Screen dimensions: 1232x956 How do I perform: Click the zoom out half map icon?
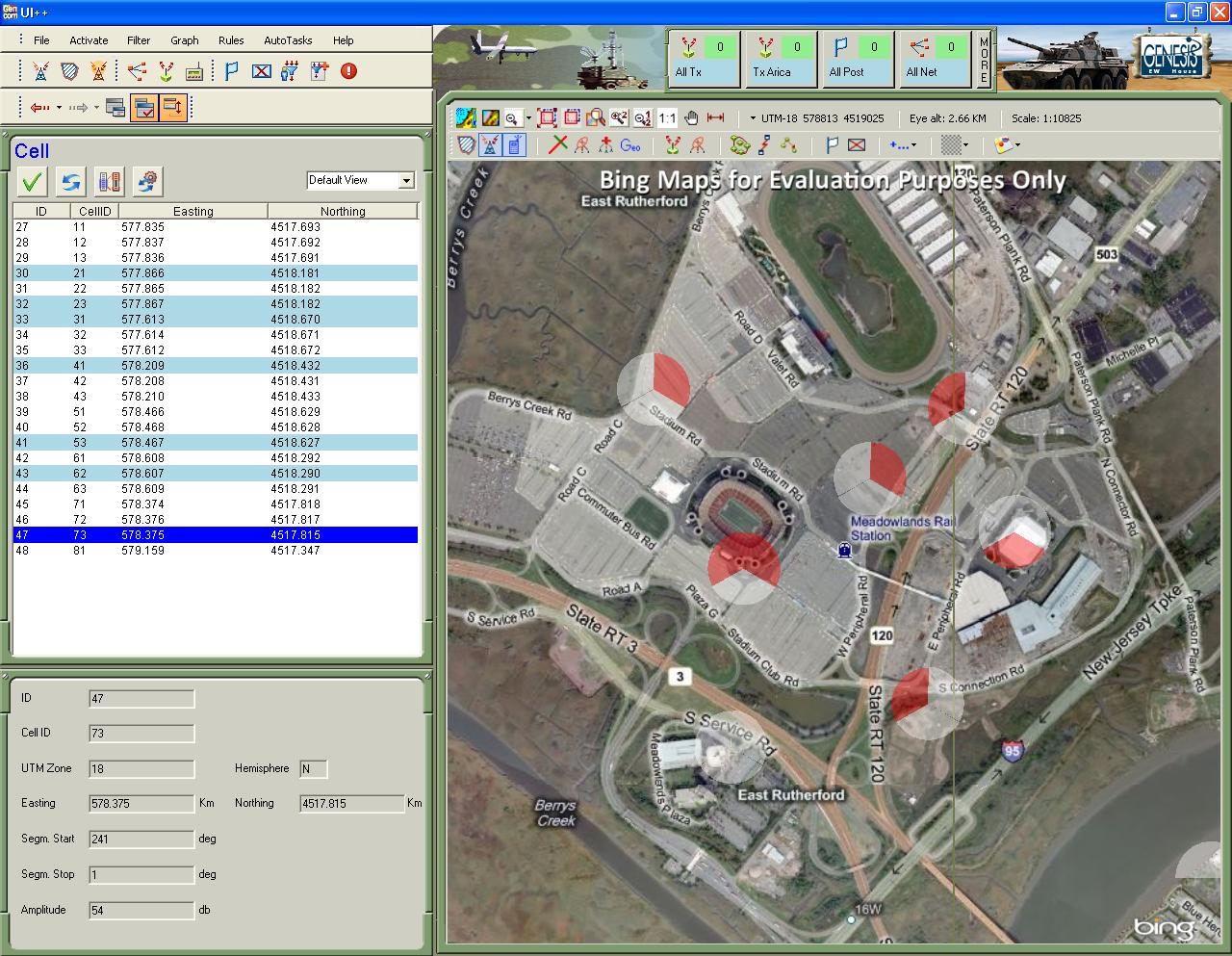pyautogui.click(x=643, y=117)
